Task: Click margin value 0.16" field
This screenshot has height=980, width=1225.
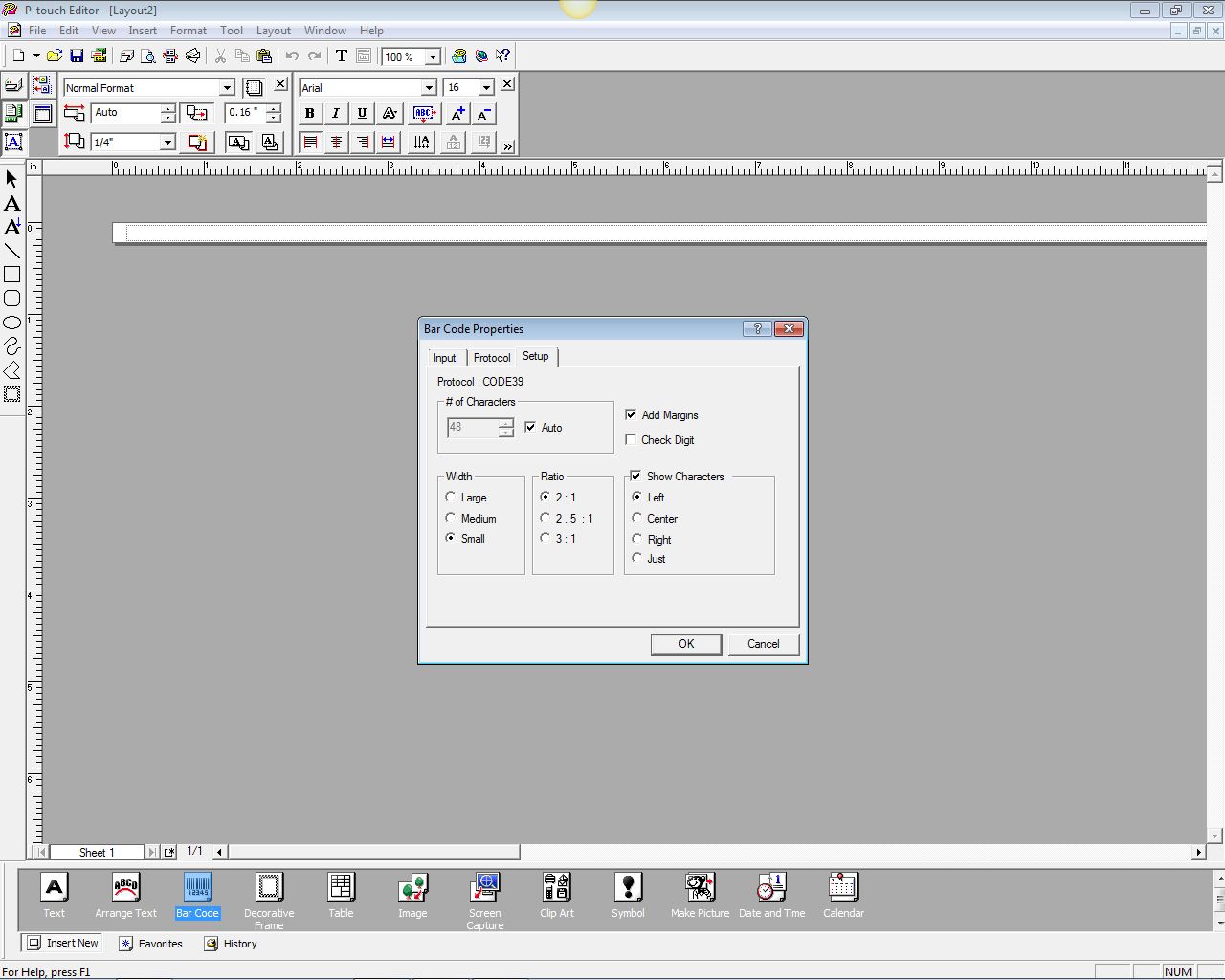Action: (245, 113)
